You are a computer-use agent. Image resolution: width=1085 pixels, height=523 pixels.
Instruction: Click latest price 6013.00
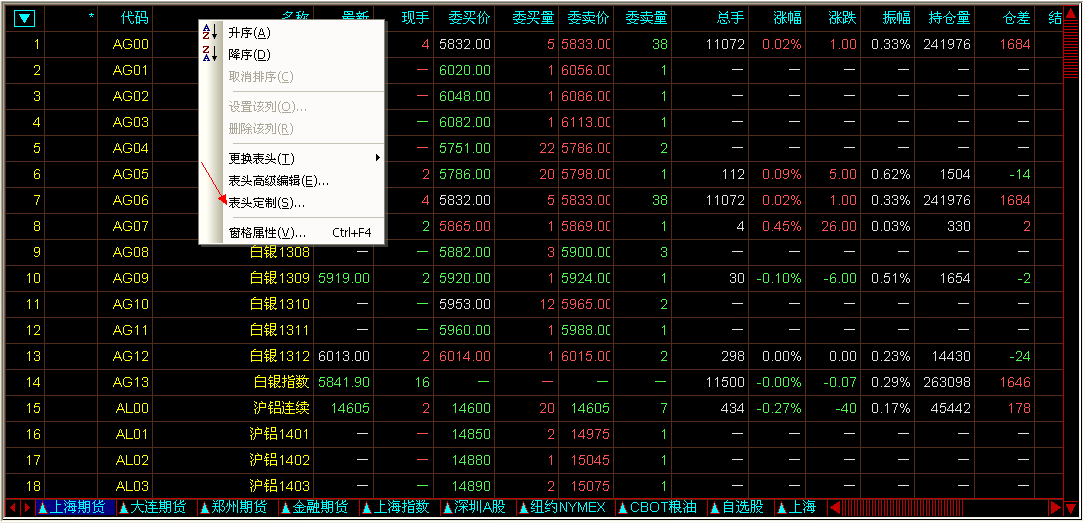(344, 356)
